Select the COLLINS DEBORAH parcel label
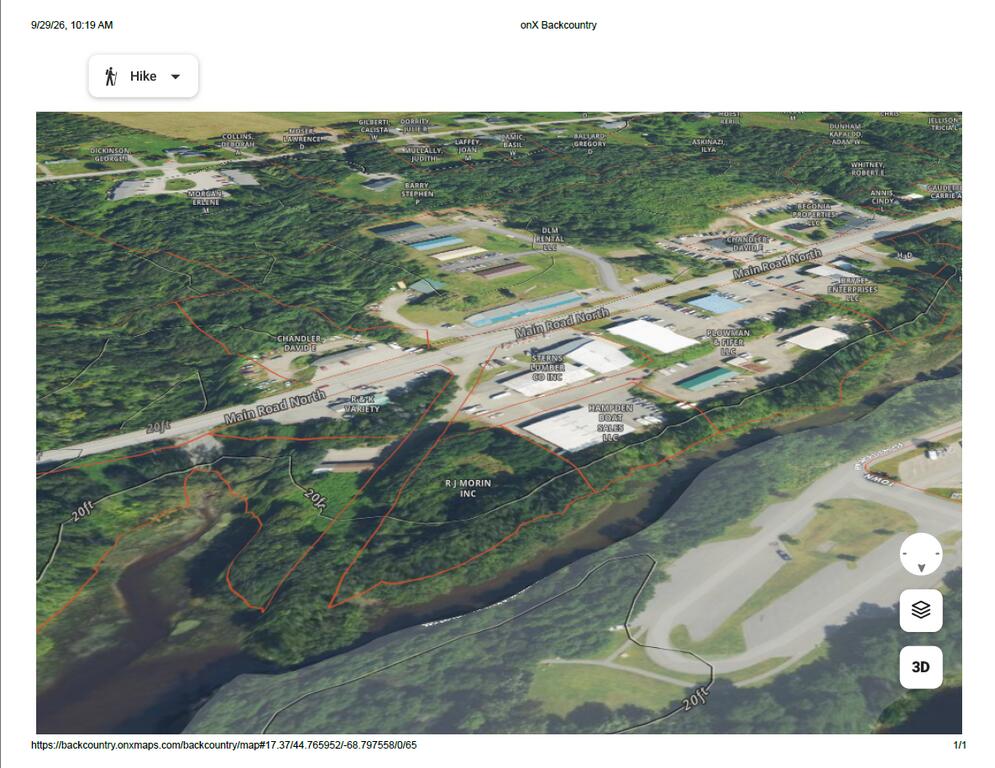Screen dimensions: 995x768 coord(238,143)
